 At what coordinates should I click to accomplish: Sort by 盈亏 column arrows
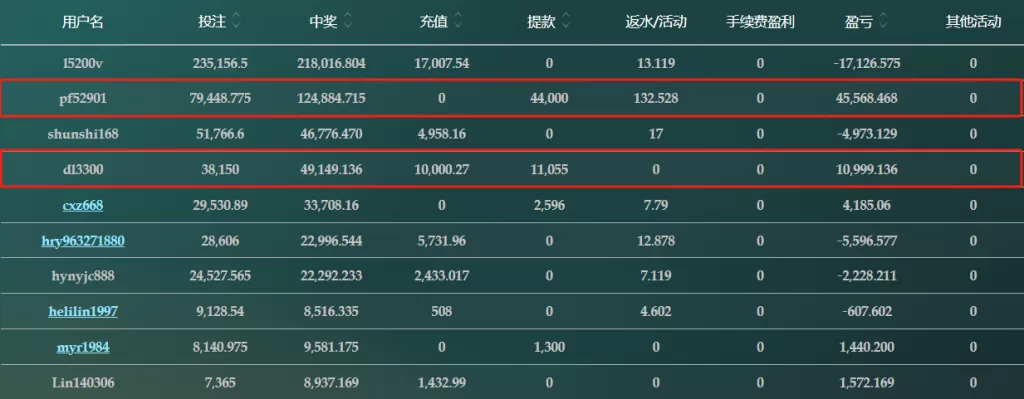(x=883, y=22)
